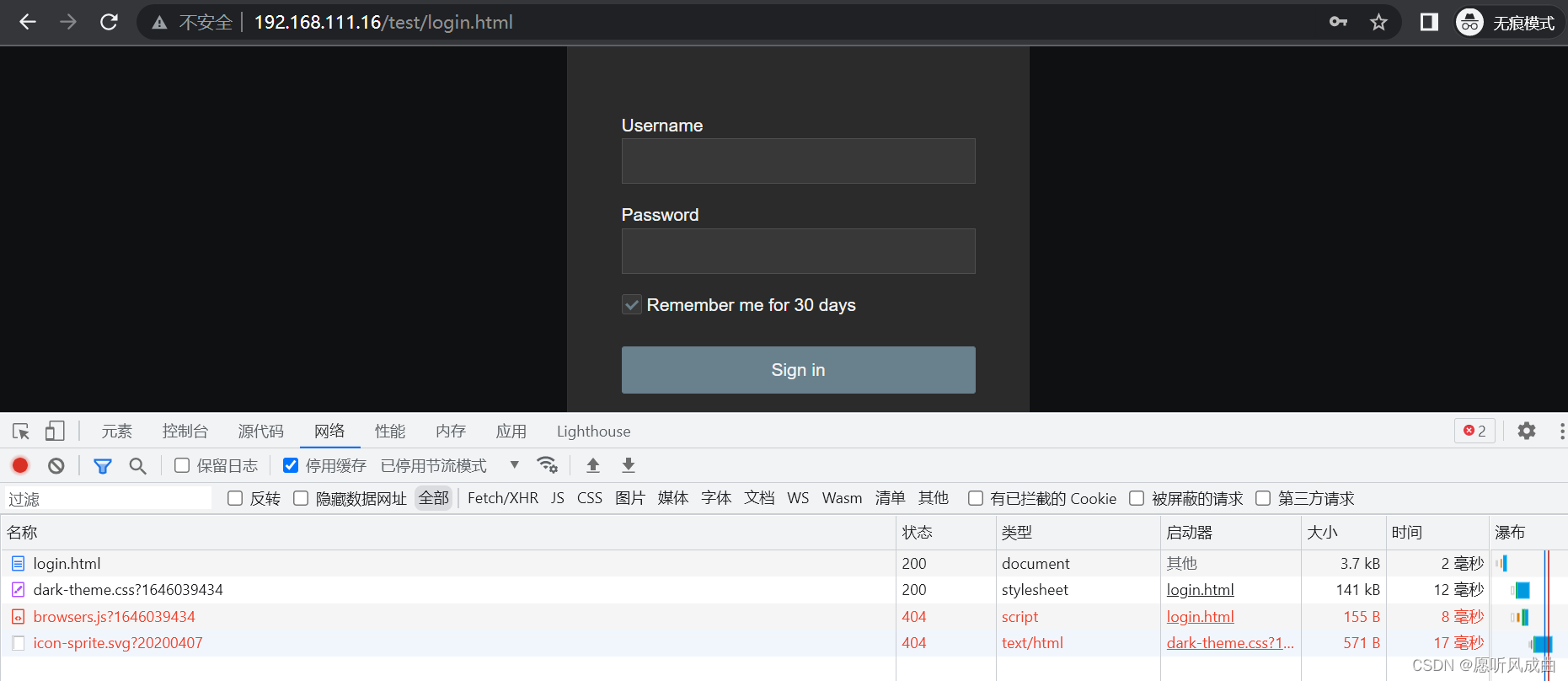The image size is (1568, 681).
Task: Check the 被屏蔽的请求 checkbox
Action: [1137, 498]
